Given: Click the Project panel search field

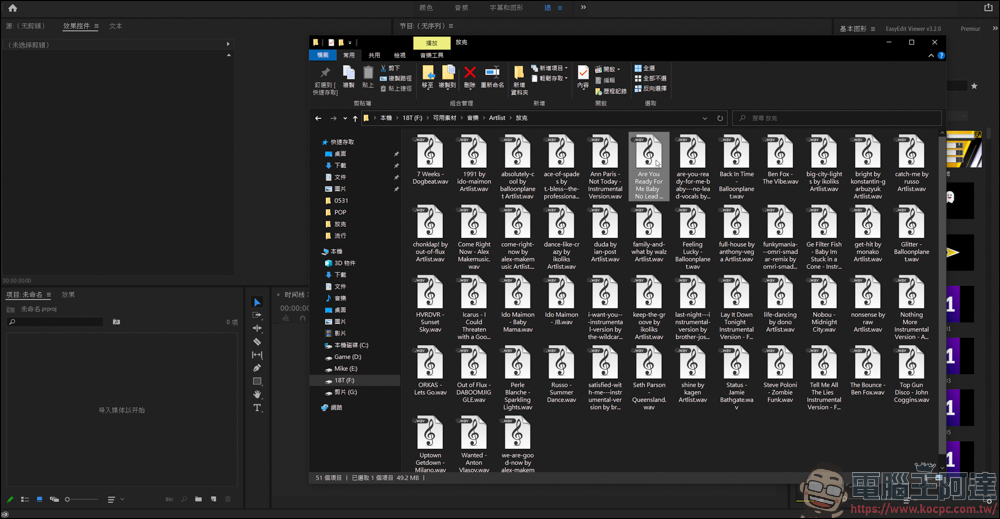Looking at the screenshot, I should (x=55, y=322).
